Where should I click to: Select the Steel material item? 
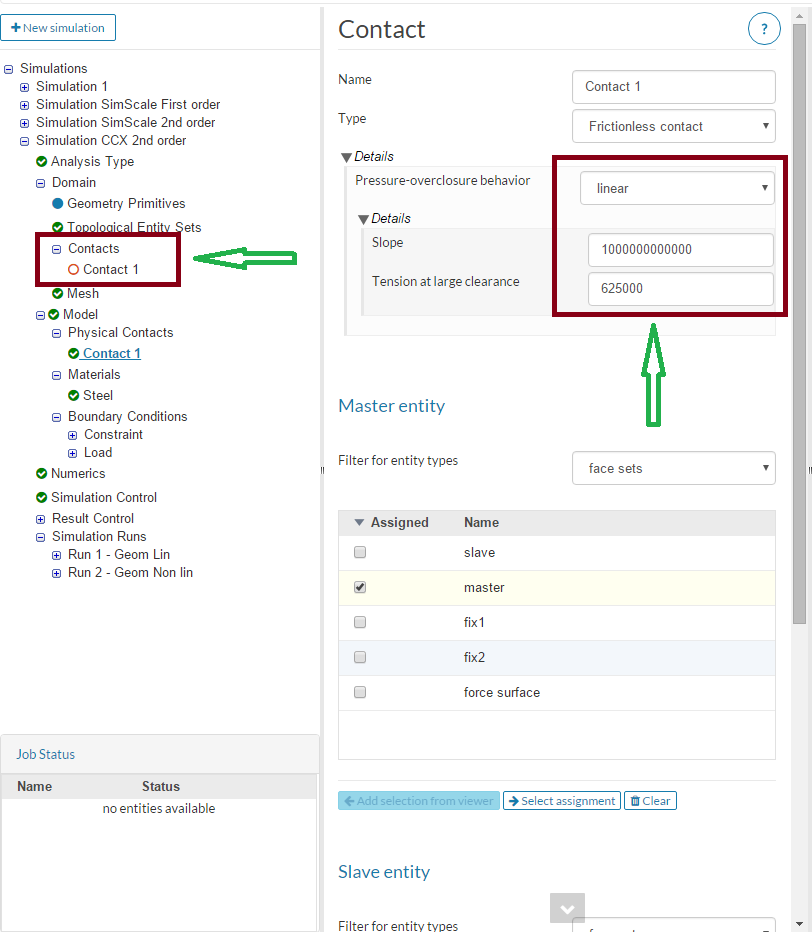(98, 395)
